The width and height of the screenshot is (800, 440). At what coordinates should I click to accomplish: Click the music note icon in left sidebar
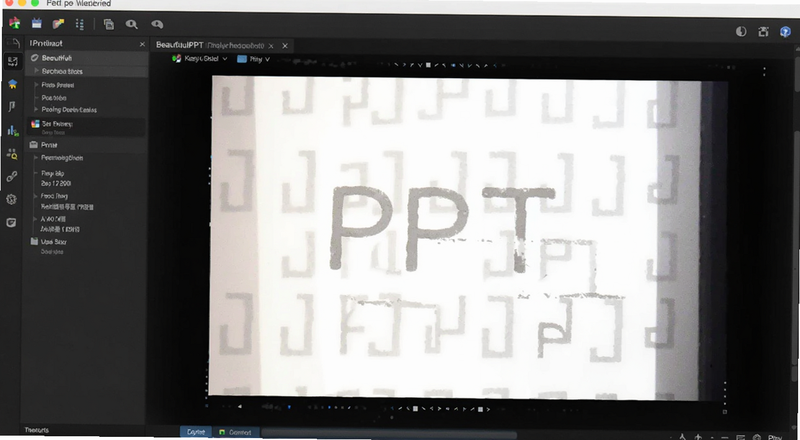pyautogui.click(x=12, y=106)
